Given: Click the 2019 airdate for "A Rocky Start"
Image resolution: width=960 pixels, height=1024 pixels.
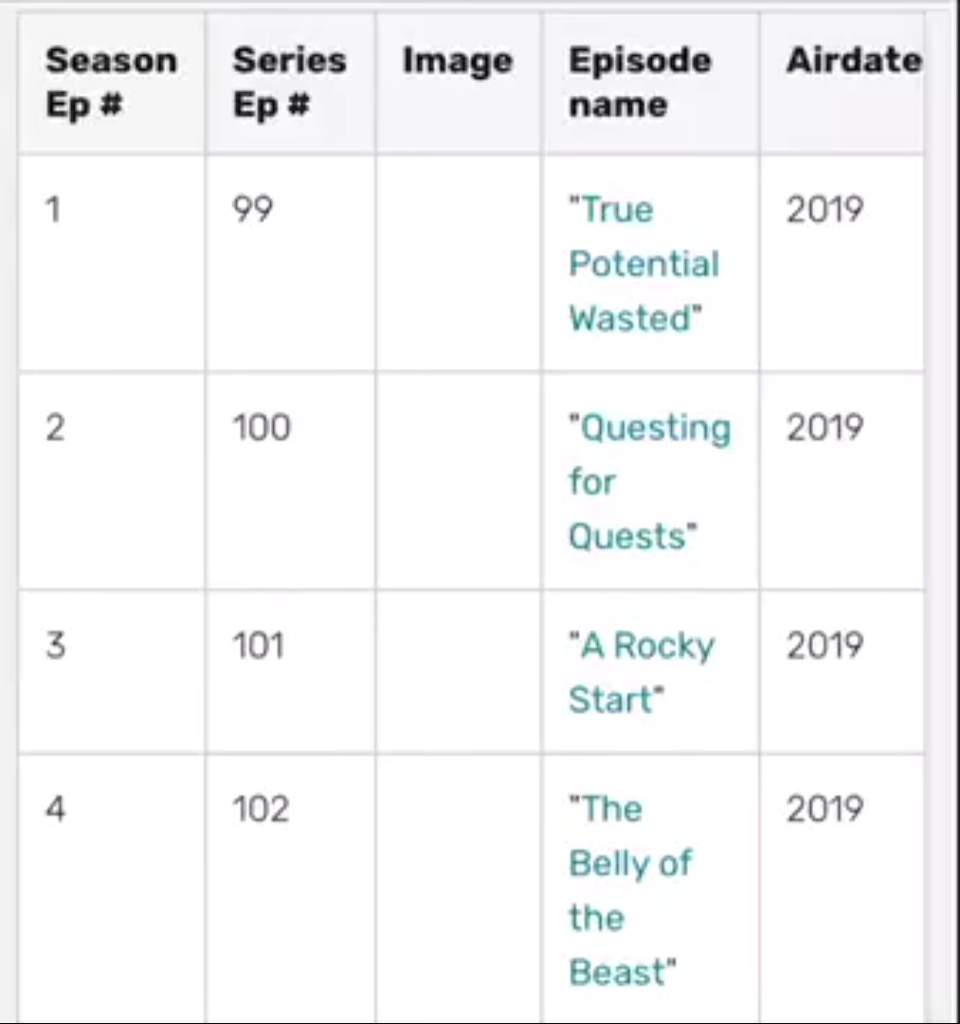Looking at the screenshot, I should [825, 645].
